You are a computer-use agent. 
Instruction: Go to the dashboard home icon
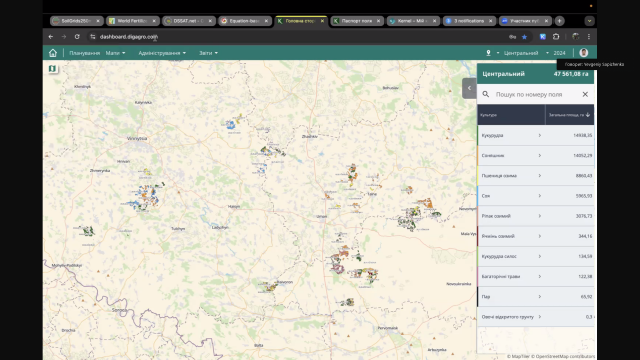tap(53, 53)
